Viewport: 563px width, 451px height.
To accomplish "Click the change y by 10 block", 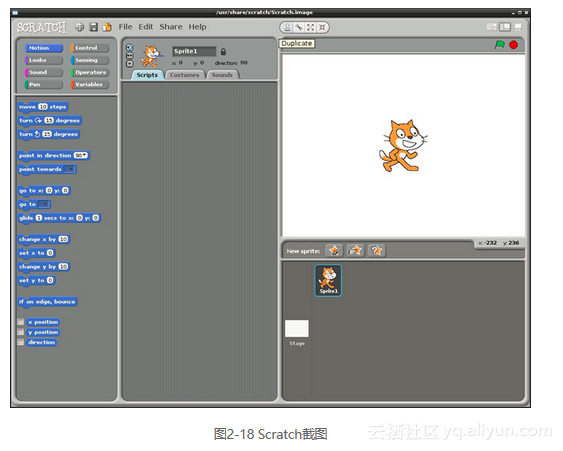I will click(43, 267).
